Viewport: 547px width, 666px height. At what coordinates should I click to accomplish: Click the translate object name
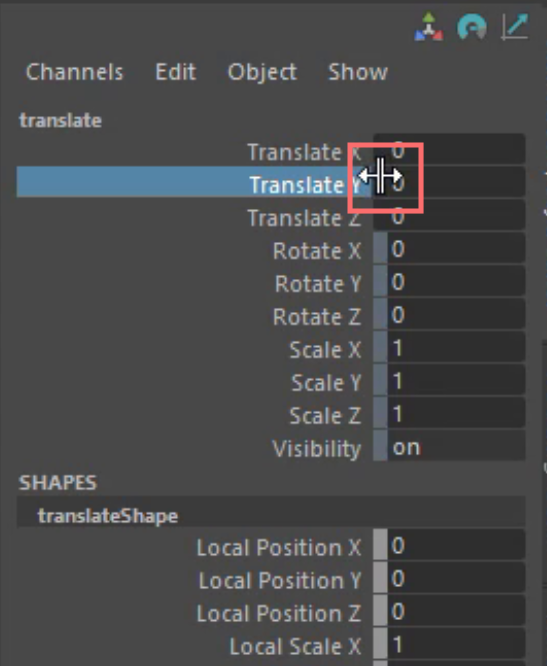(x=60, y=121)
